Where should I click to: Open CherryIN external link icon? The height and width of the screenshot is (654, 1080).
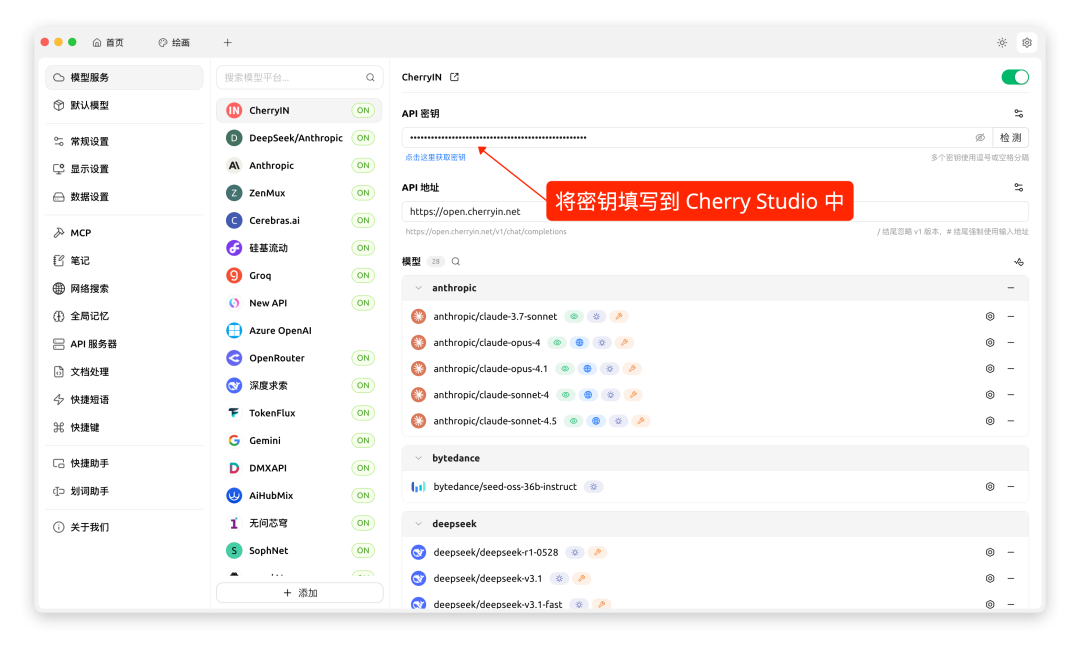pyautogui.click(x=455, y=77)
